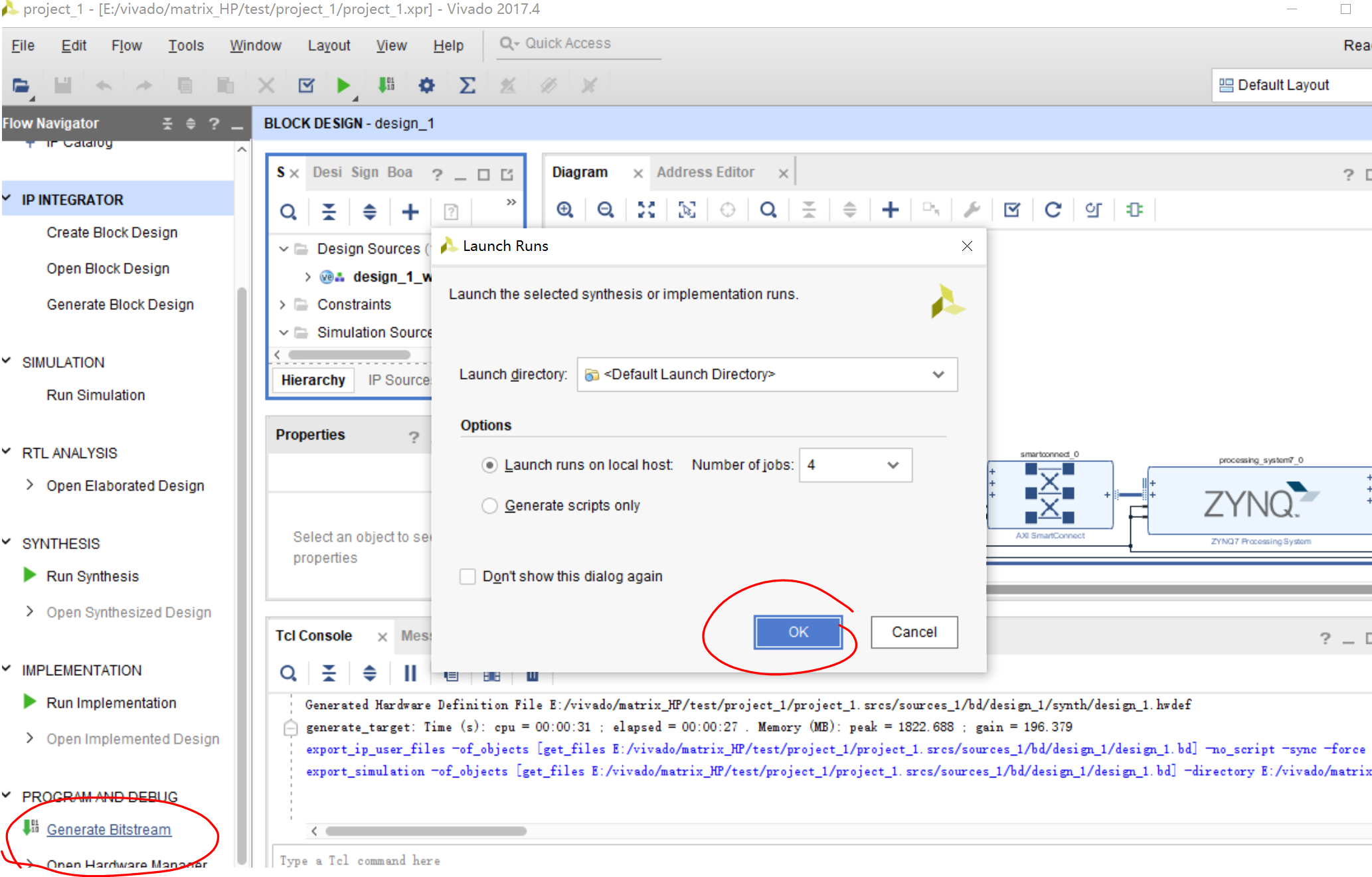Select Launch runs on local host option

point(489,465)
